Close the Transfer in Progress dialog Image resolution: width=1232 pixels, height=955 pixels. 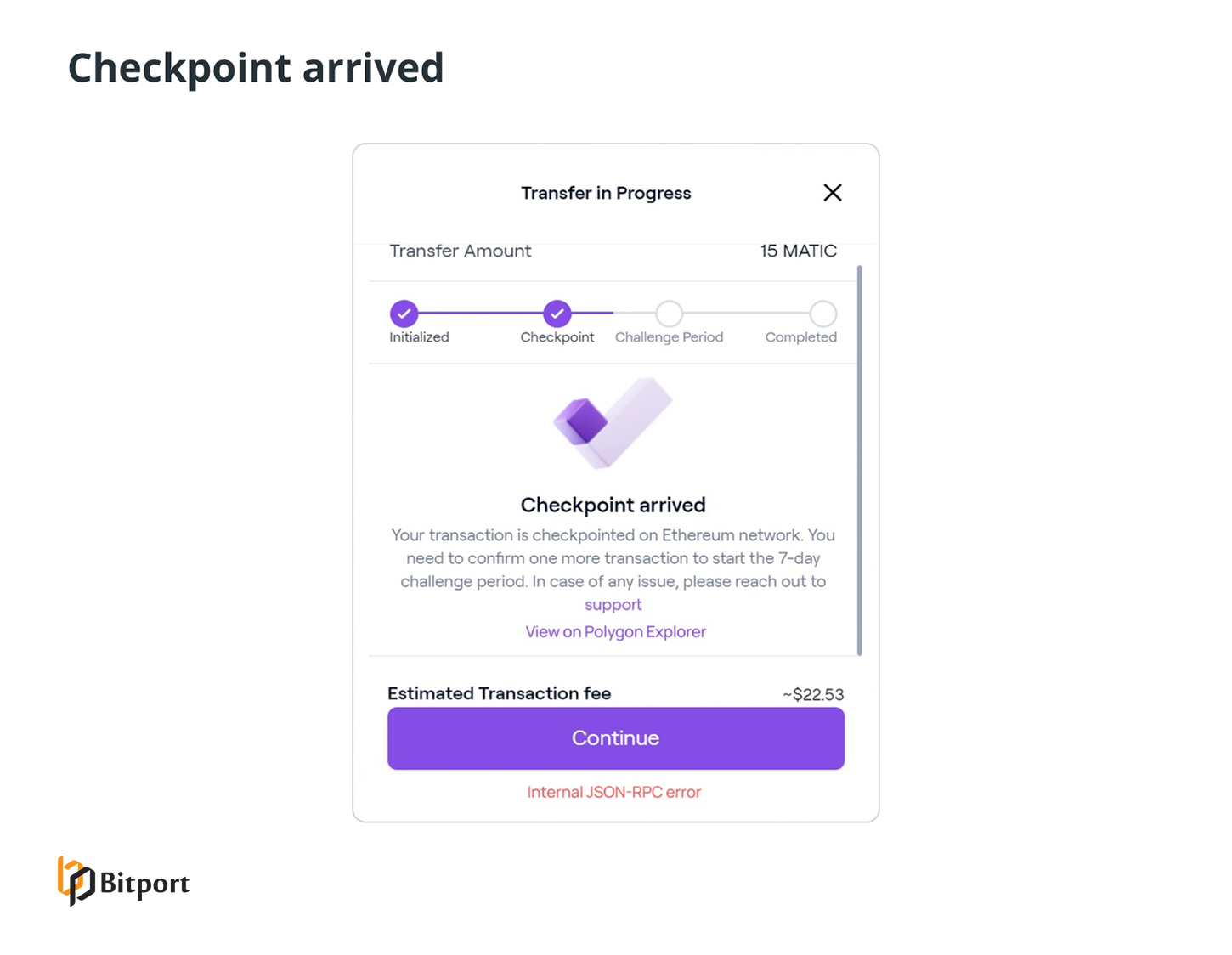pos(832,192)
